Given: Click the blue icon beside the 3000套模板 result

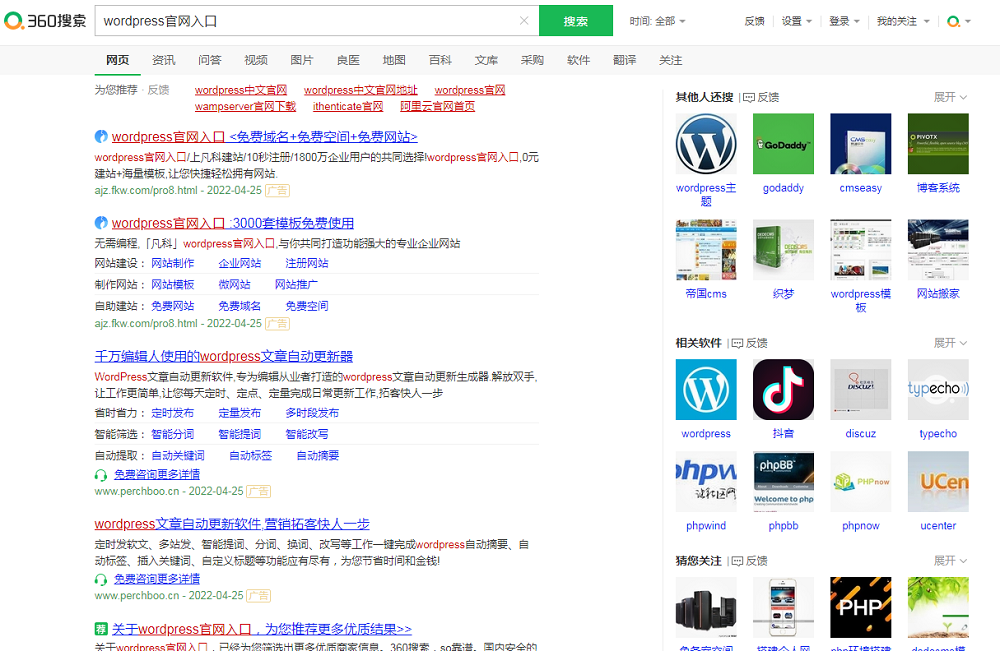Looking at the screenshot, I should [x=101, y=223].
